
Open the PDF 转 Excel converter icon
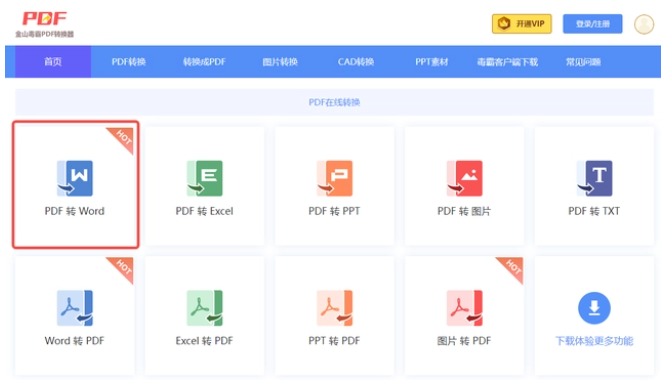[205, 178]
